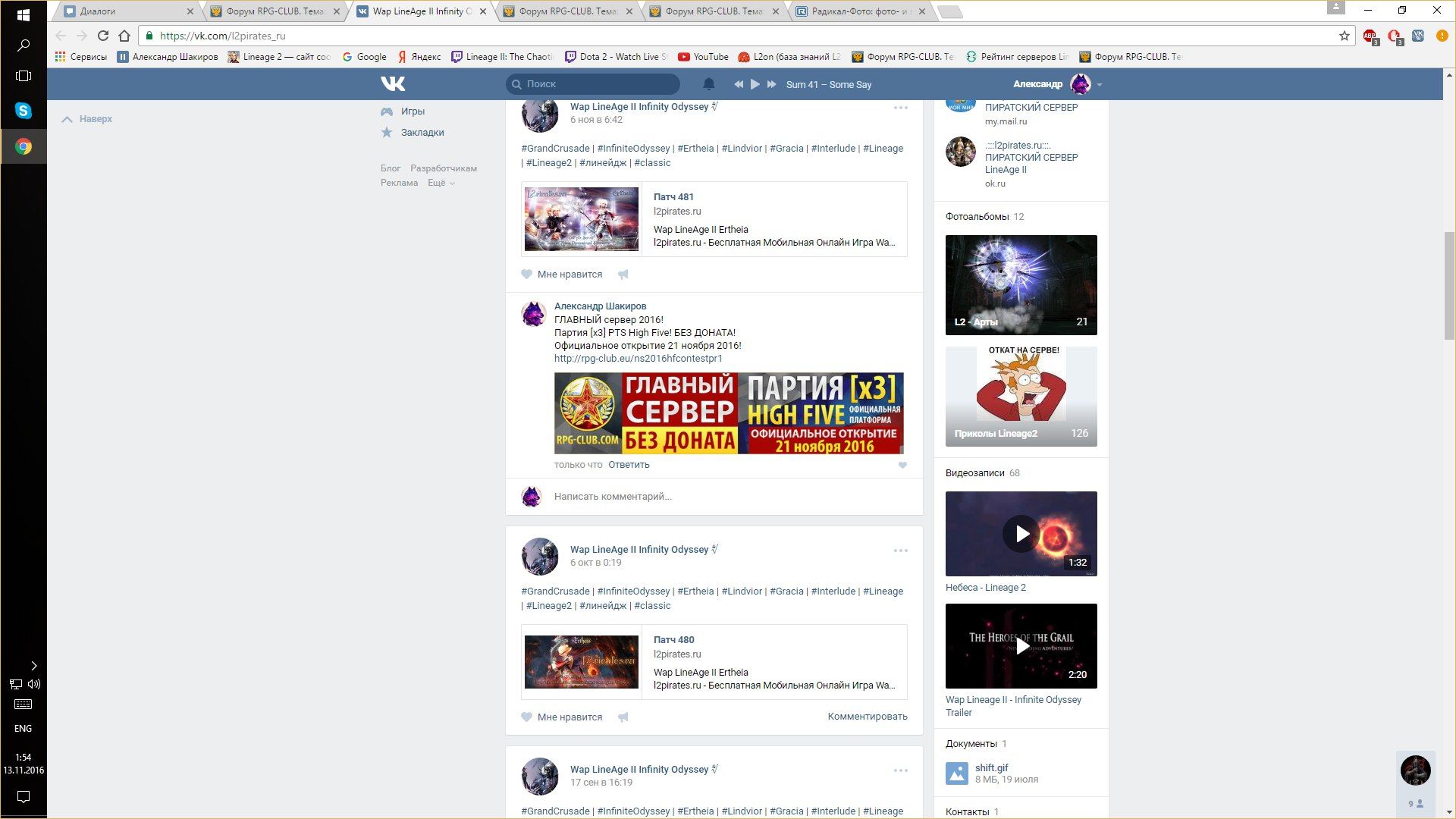Screen dimensions: 1456x819
Task: Click Комментировать on the Патч 480 post
Action: (x=868, y=717)
